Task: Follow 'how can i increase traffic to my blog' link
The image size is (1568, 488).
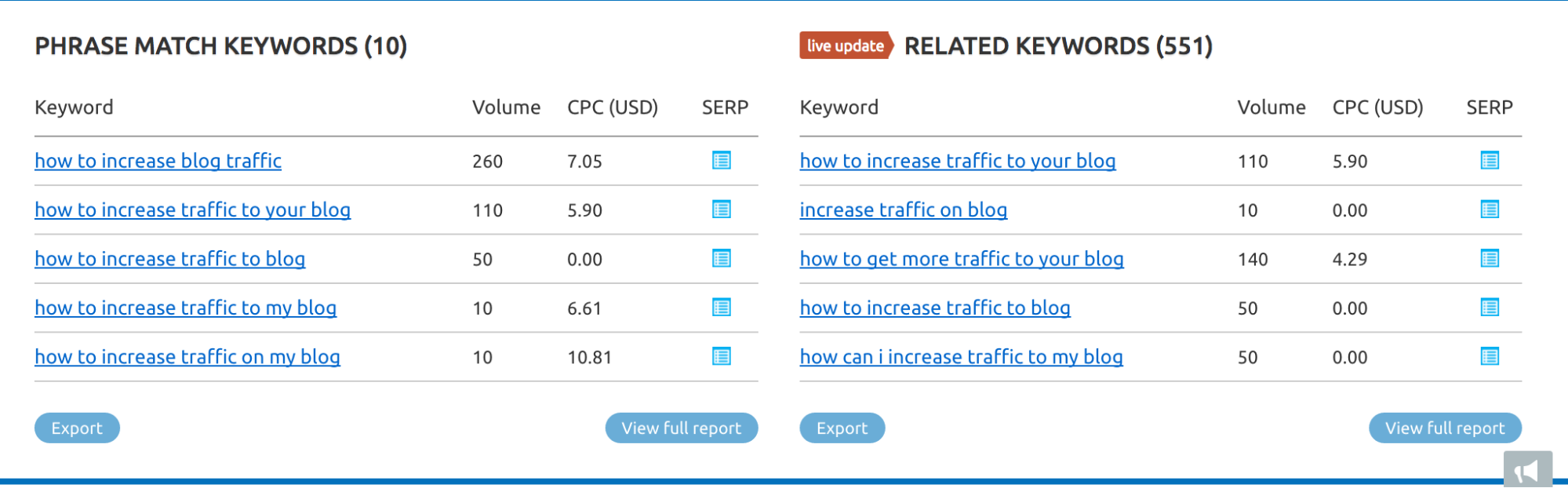Action: tap(961, 357)
